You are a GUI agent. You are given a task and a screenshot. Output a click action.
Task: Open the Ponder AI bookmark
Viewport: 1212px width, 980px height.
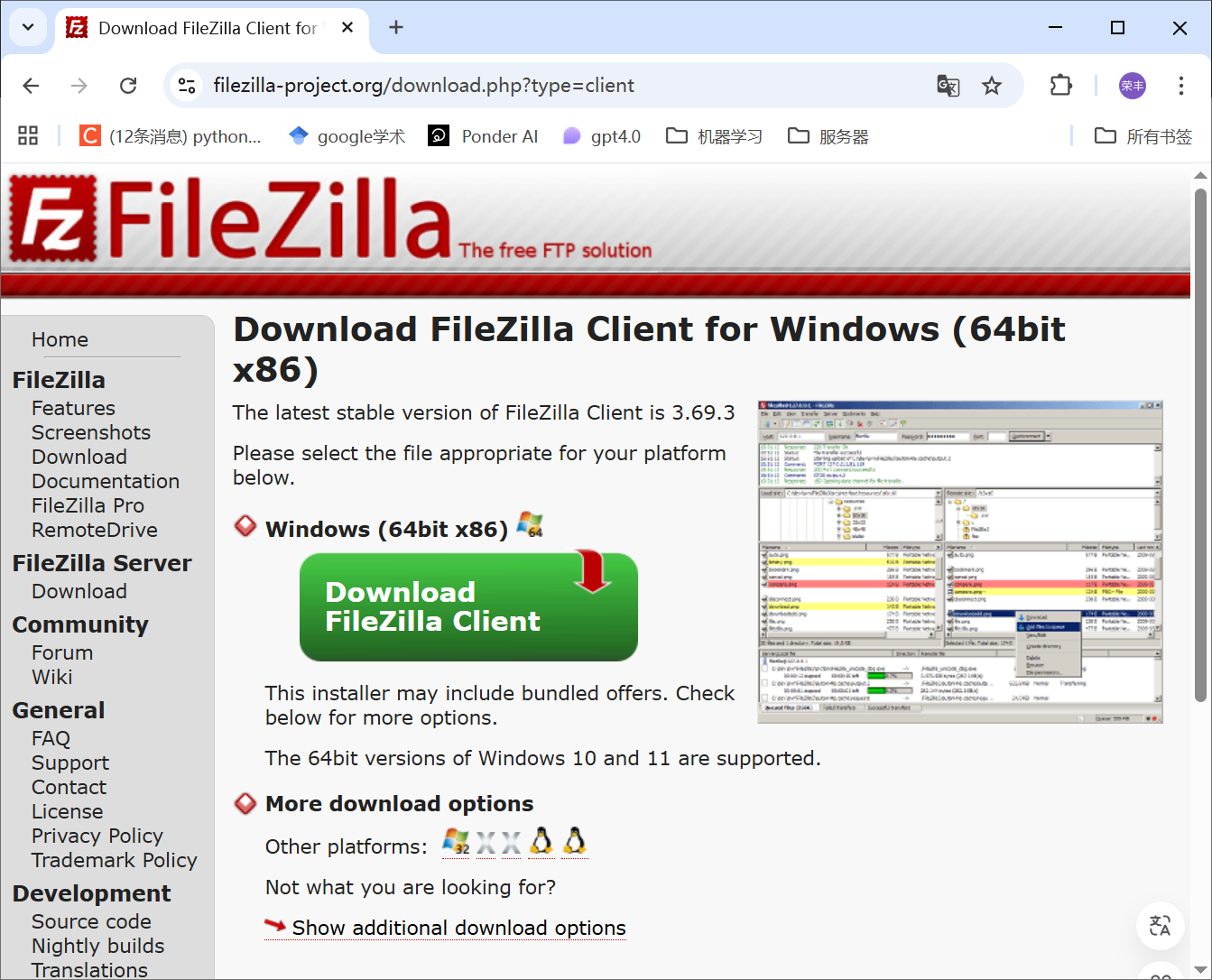click(x=483, y=136)
